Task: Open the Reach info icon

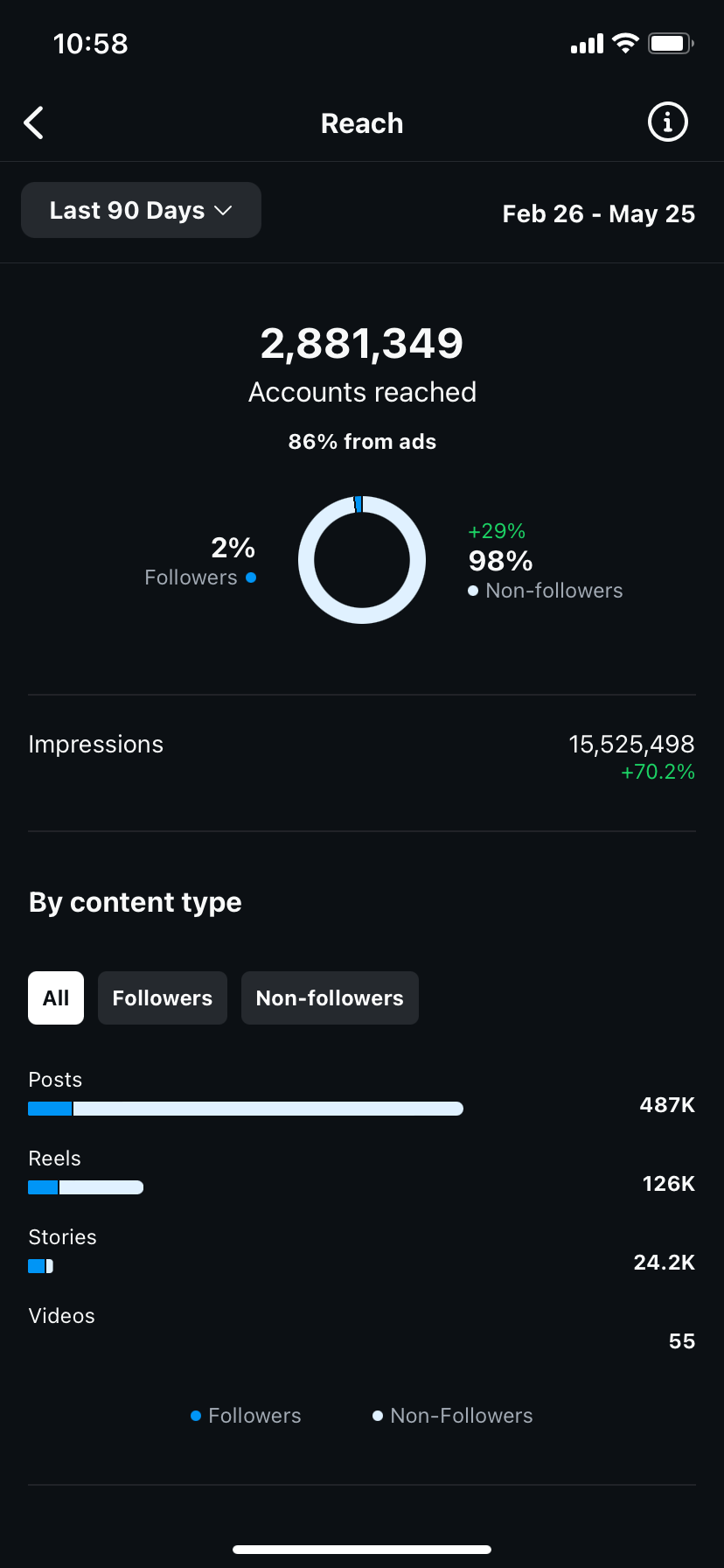Action: point(667,122)
